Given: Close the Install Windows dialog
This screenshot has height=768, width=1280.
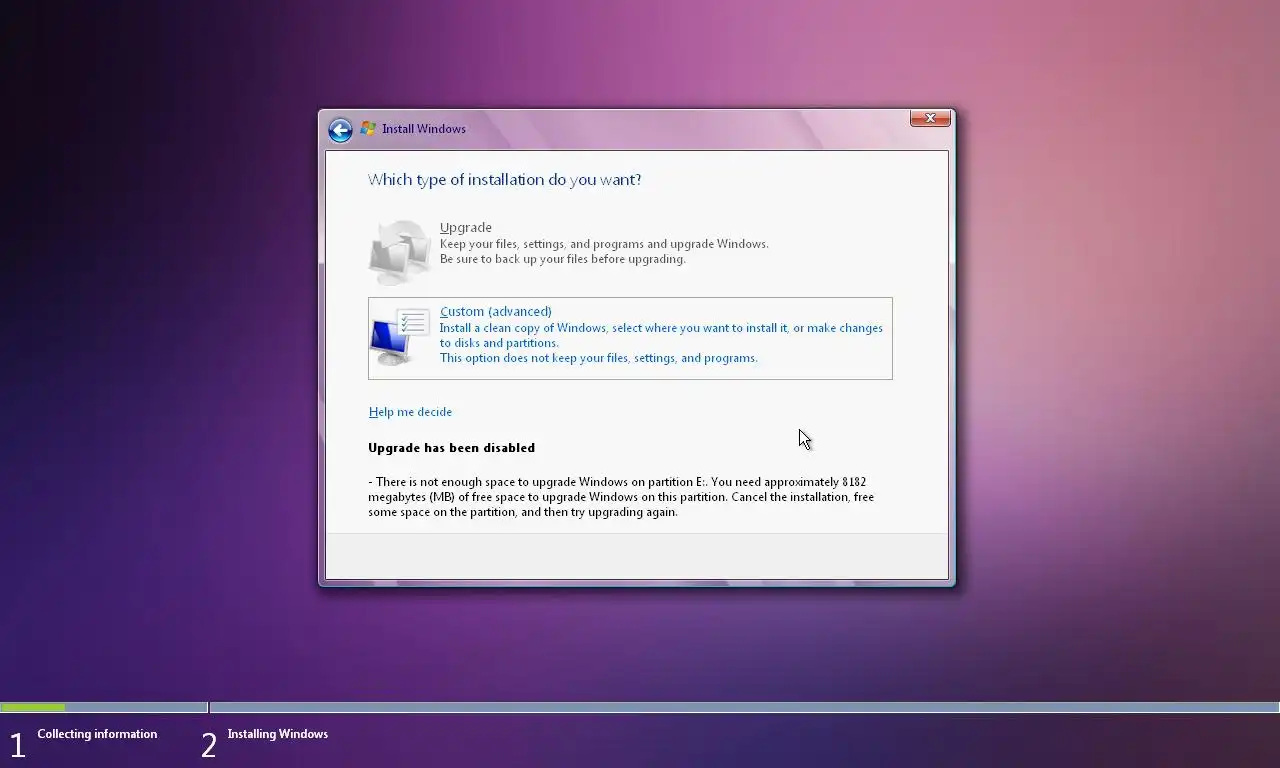Looking at the screenshot, I should coord(930,118).
